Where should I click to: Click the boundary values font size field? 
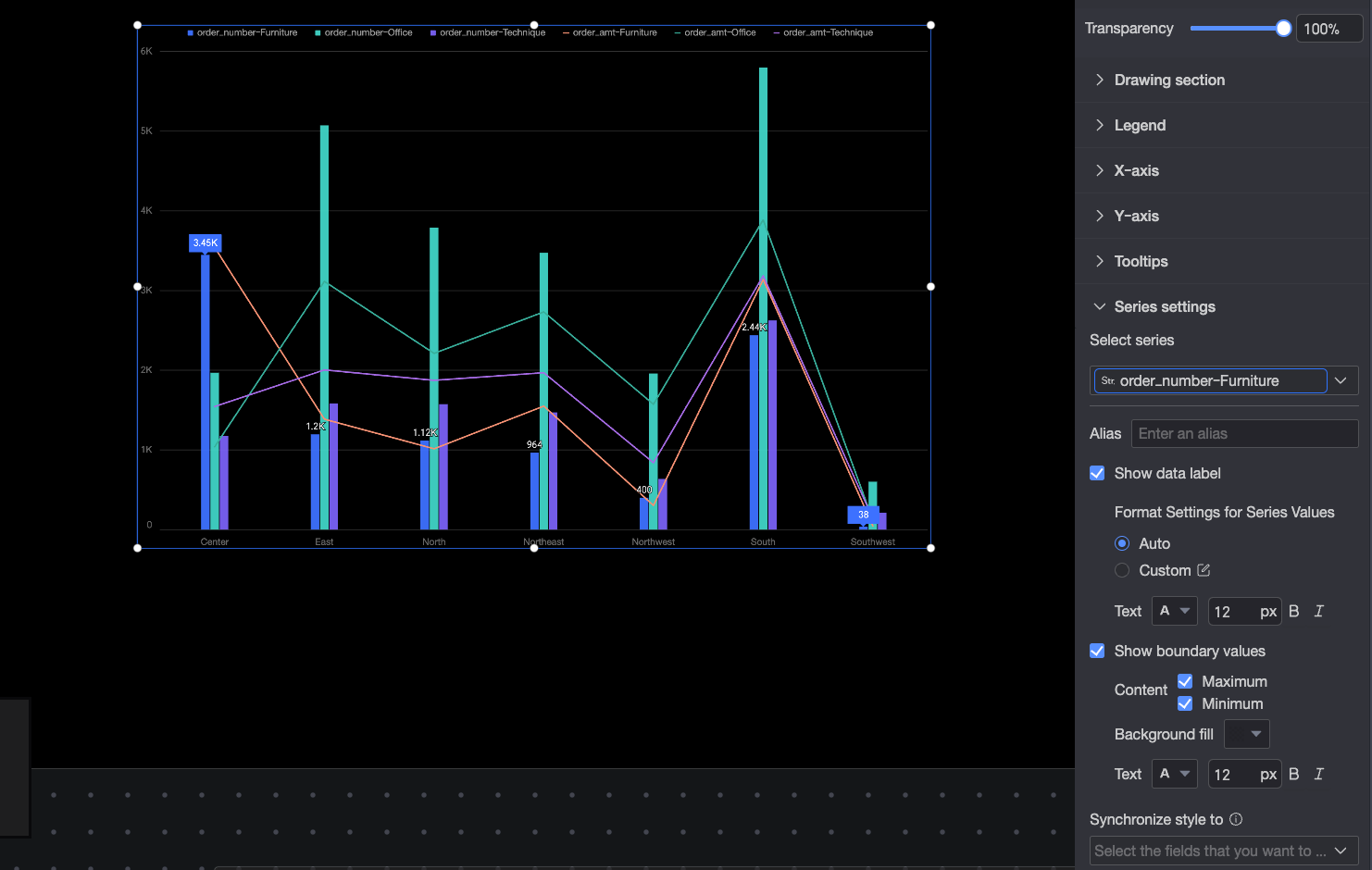point(1244,774)
